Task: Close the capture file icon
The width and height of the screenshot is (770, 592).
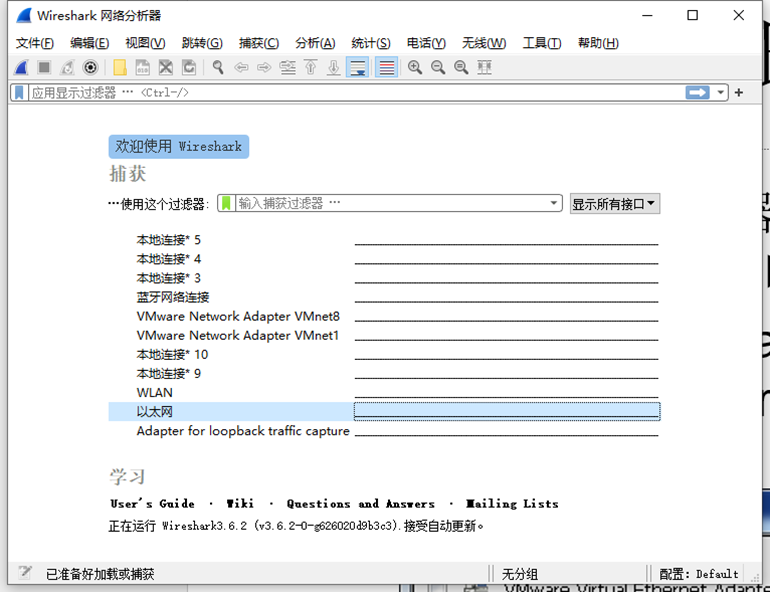Action: click(165, 67)
